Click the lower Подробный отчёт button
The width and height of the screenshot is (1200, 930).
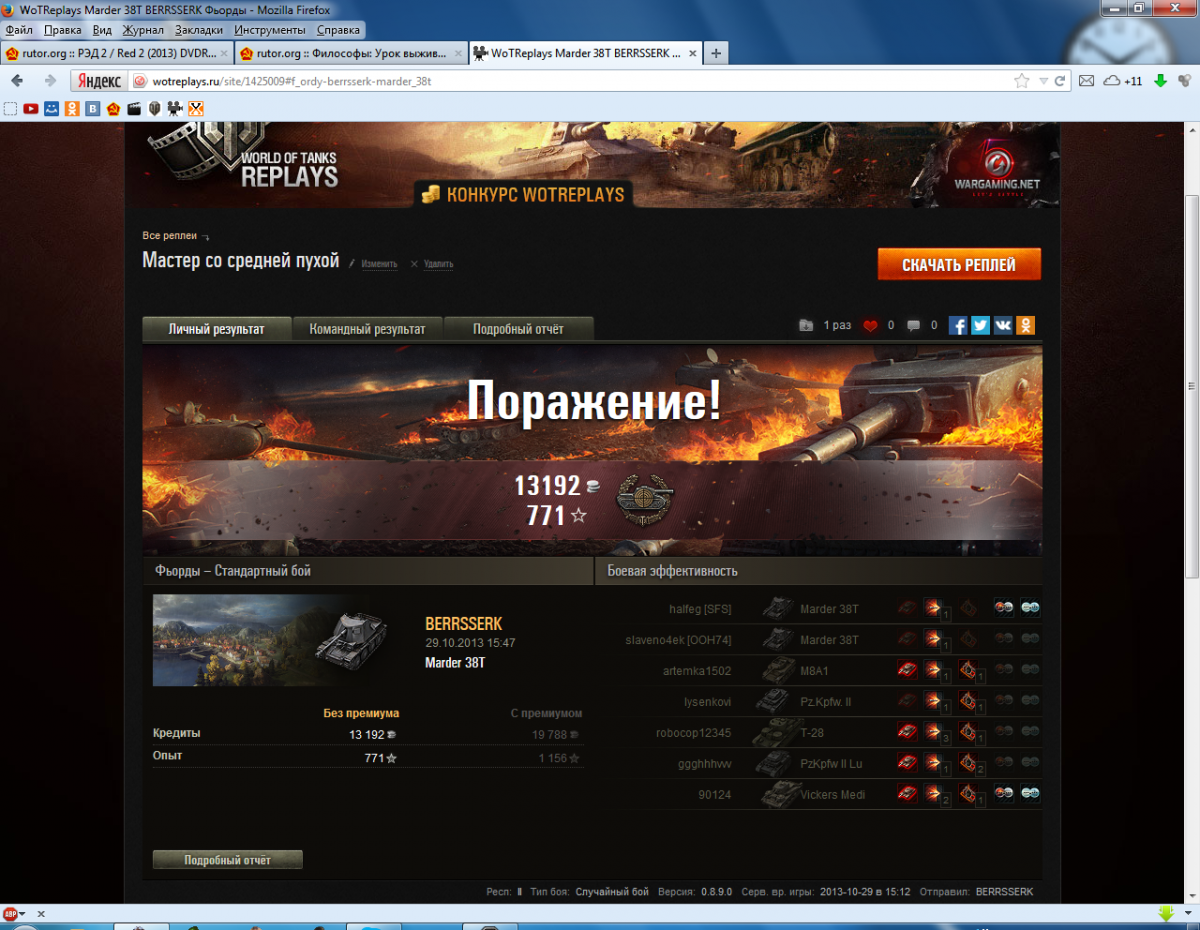click(x=227, y=860)
